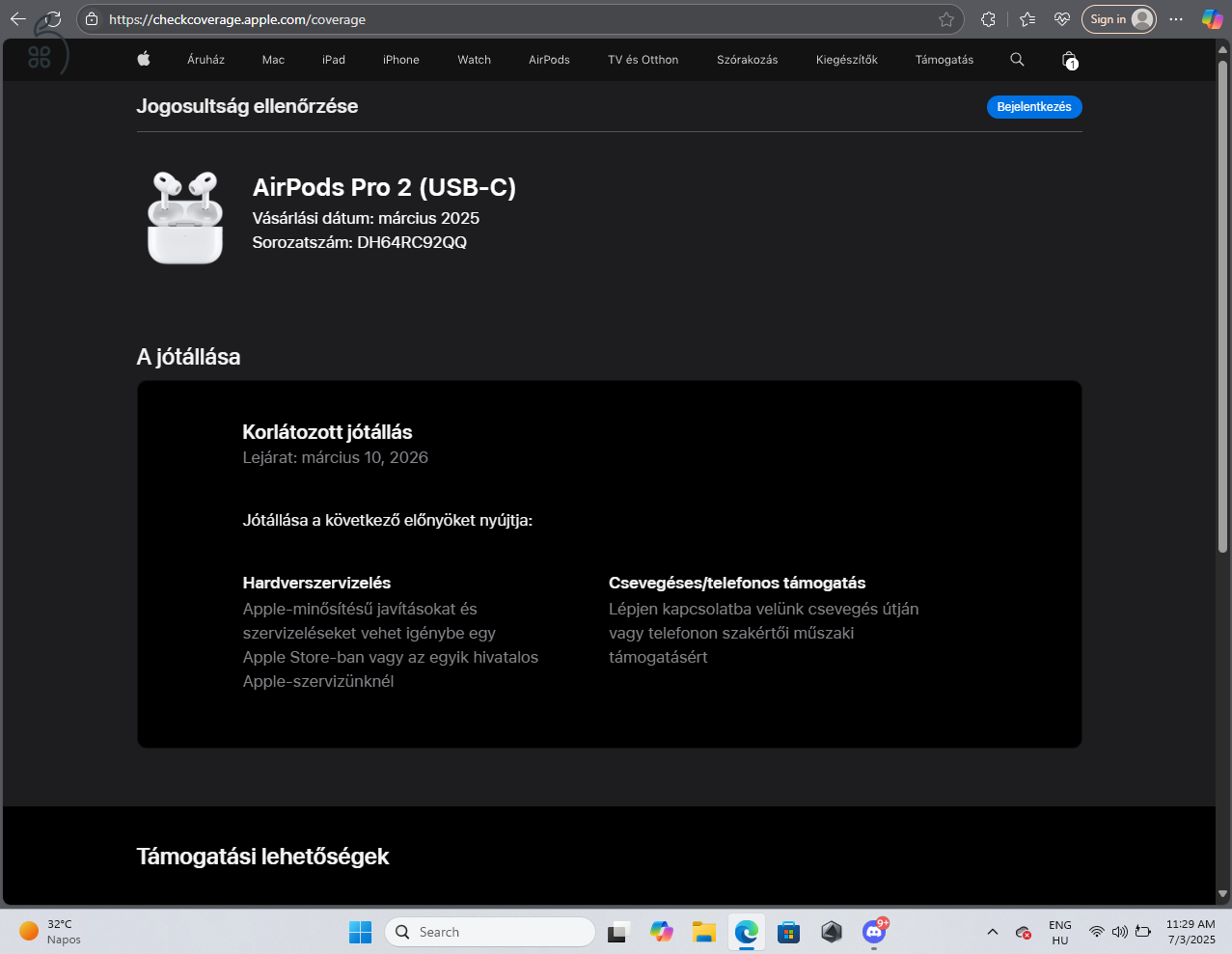Click Vásárlási dátum: március 2025 text
The width and height of the screenshot is (1232, 954).
click(x=366, y=218)
